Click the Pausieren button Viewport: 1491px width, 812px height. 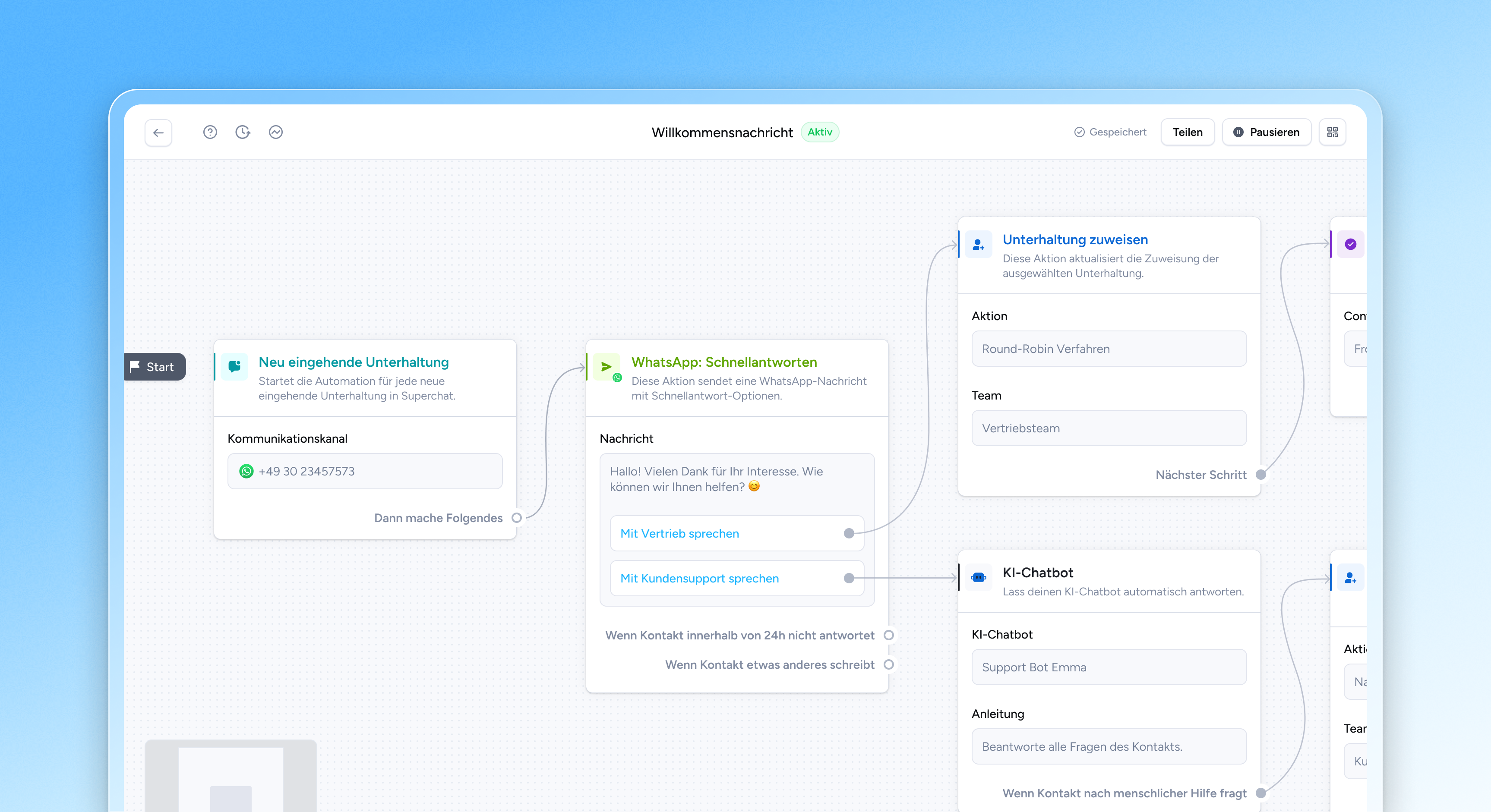[x=1266, y=132]
